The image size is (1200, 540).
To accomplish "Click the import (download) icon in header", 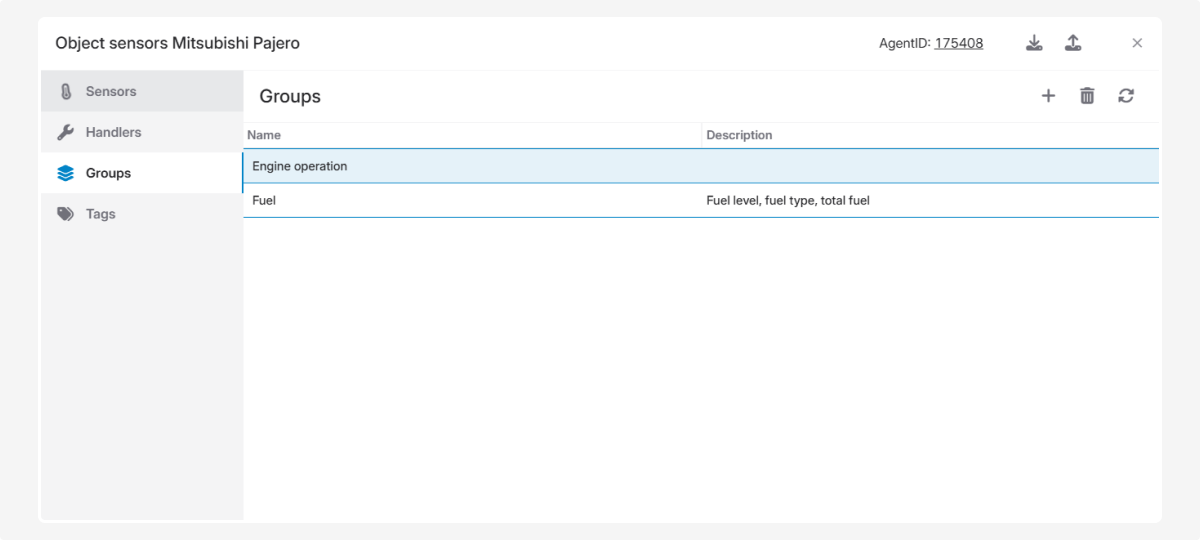I will pos(1034,43).
